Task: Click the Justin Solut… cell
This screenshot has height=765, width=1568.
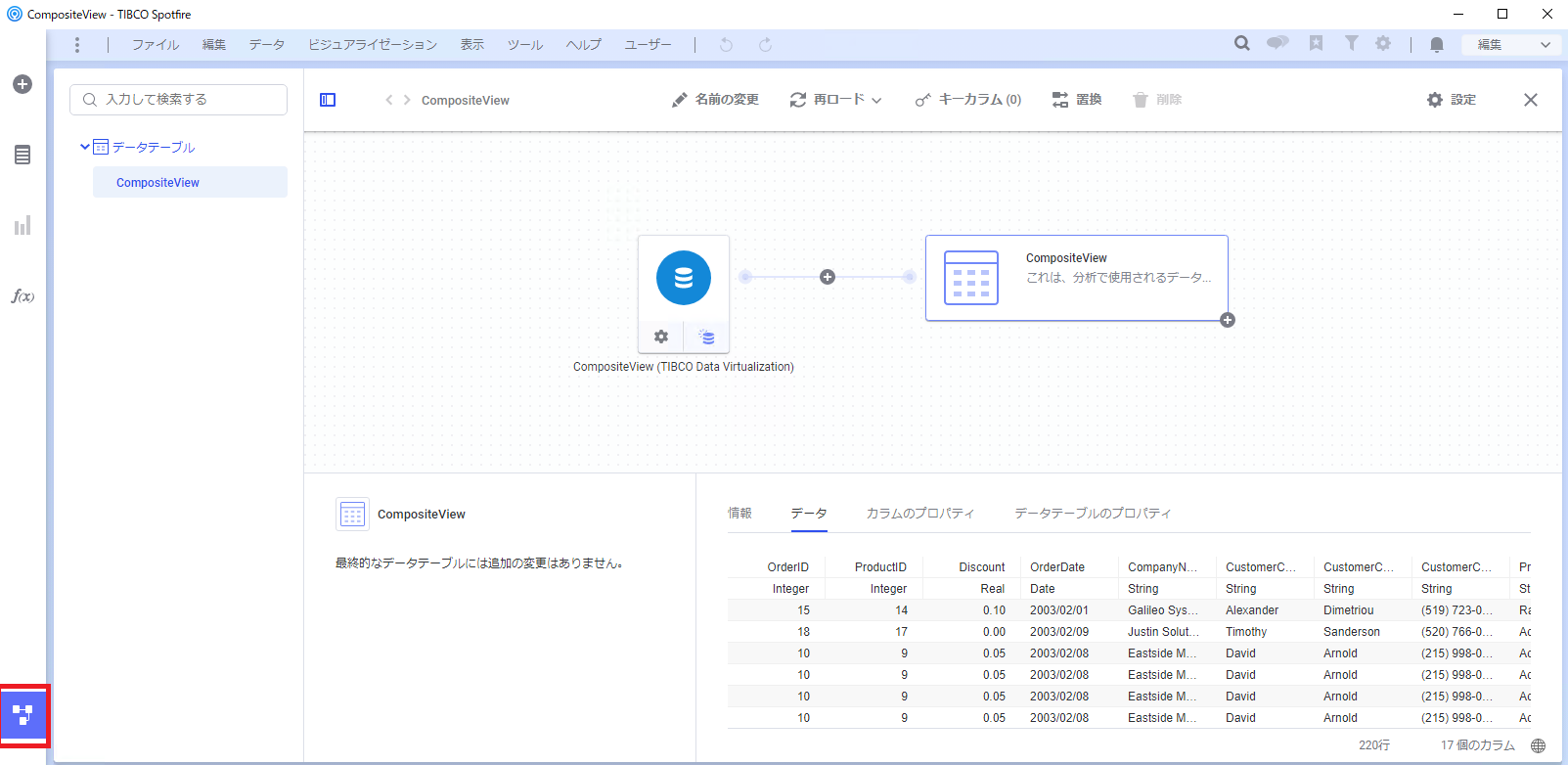Action: (1163, 632)
